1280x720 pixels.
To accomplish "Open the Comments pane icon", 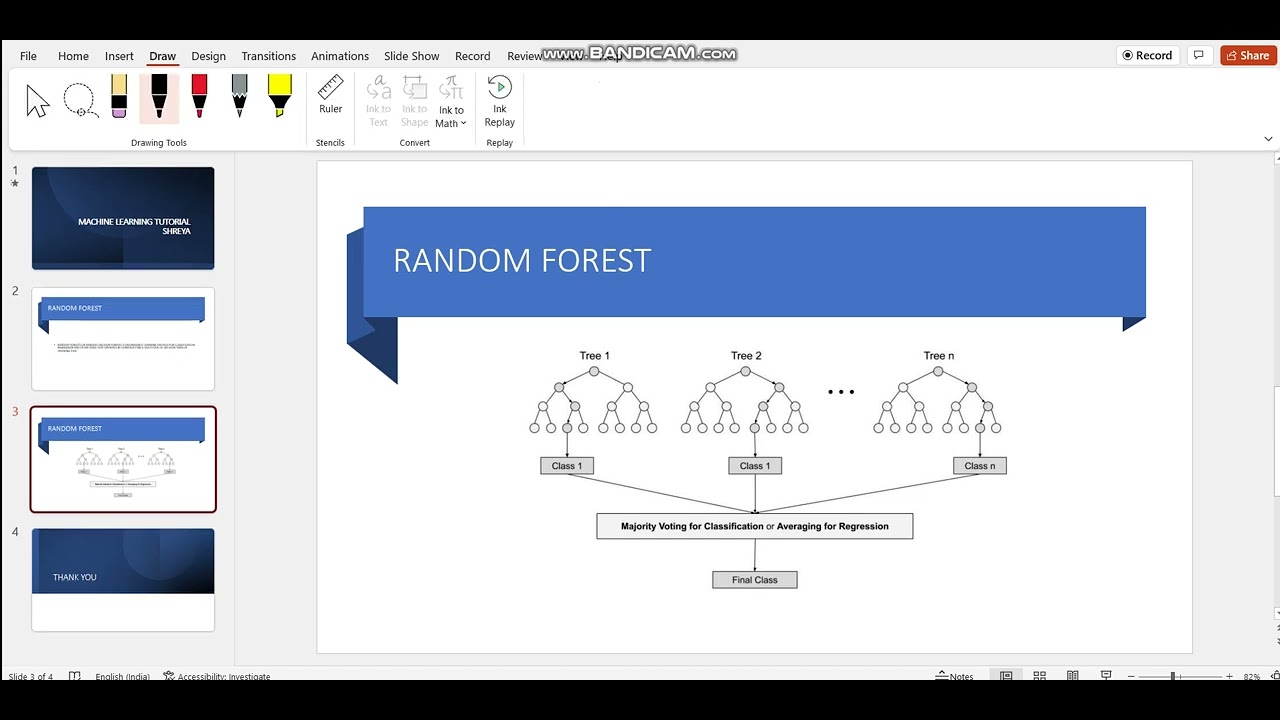I will [x=1198, y=55].
